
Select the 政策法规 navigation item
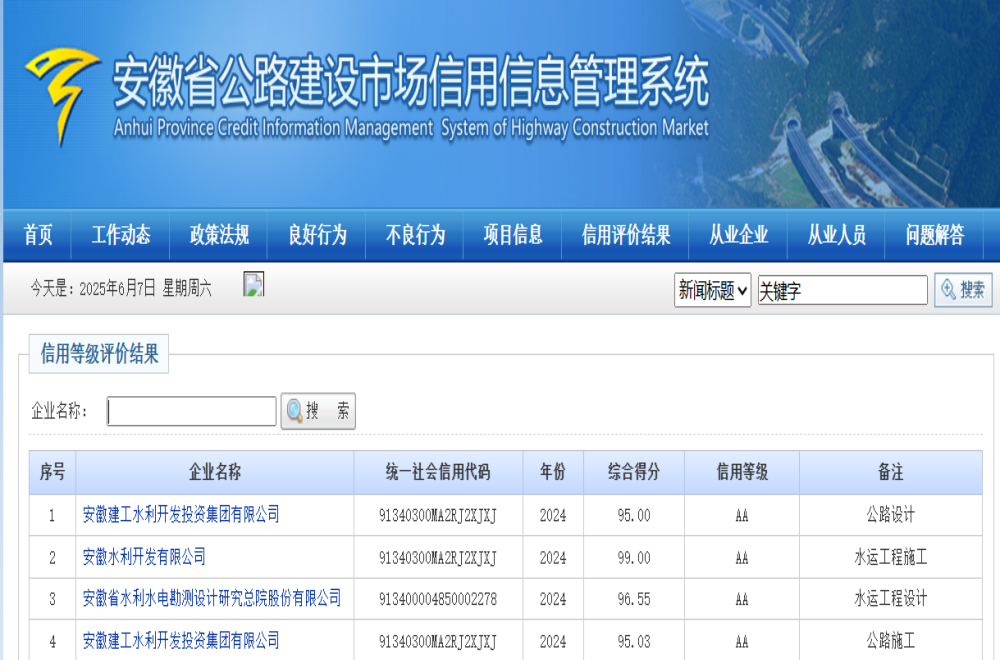219,236
